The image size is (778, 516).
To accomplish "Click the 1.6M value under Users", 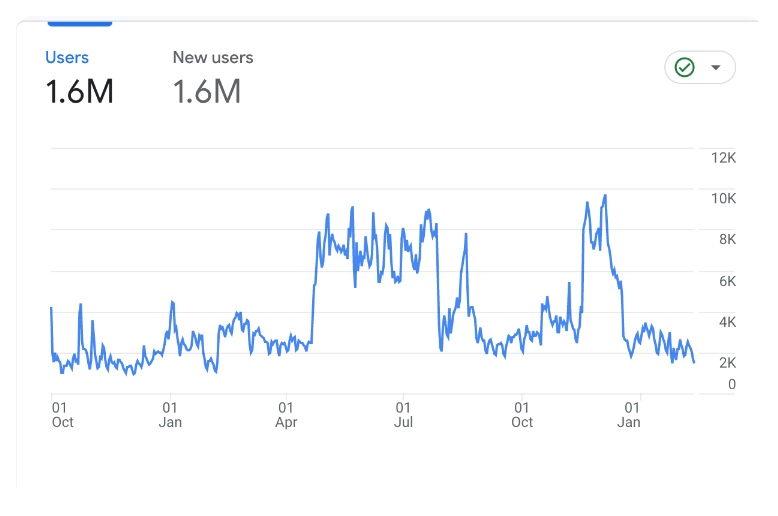I will point(79,92).
